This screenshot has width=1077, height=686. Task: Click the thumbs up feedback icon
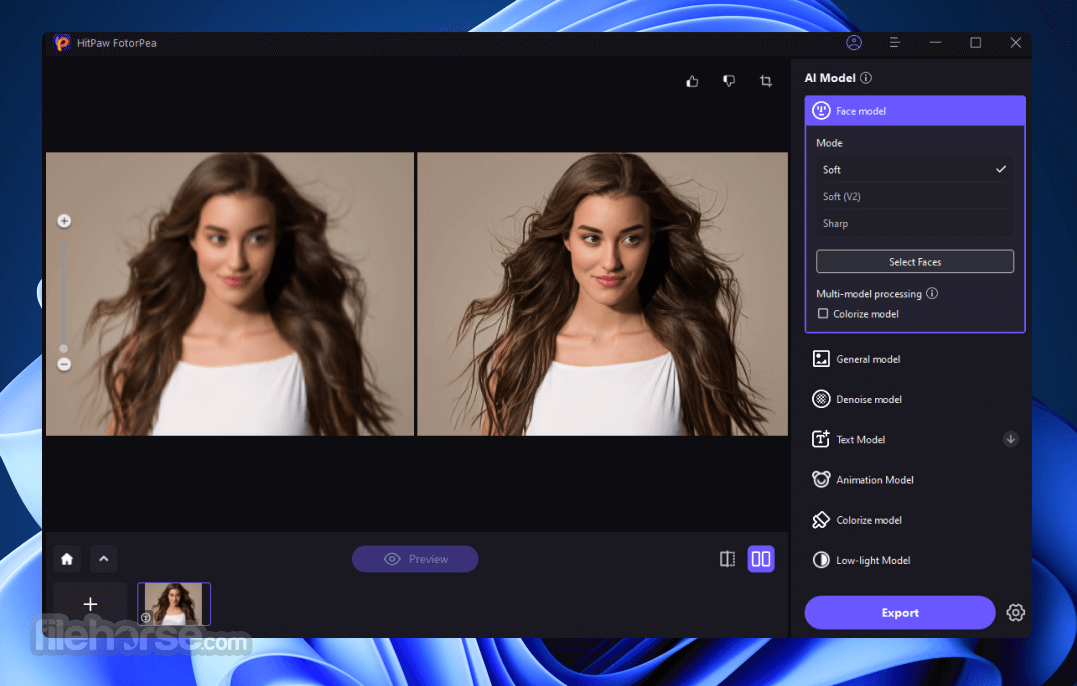[x=692, y=81]
